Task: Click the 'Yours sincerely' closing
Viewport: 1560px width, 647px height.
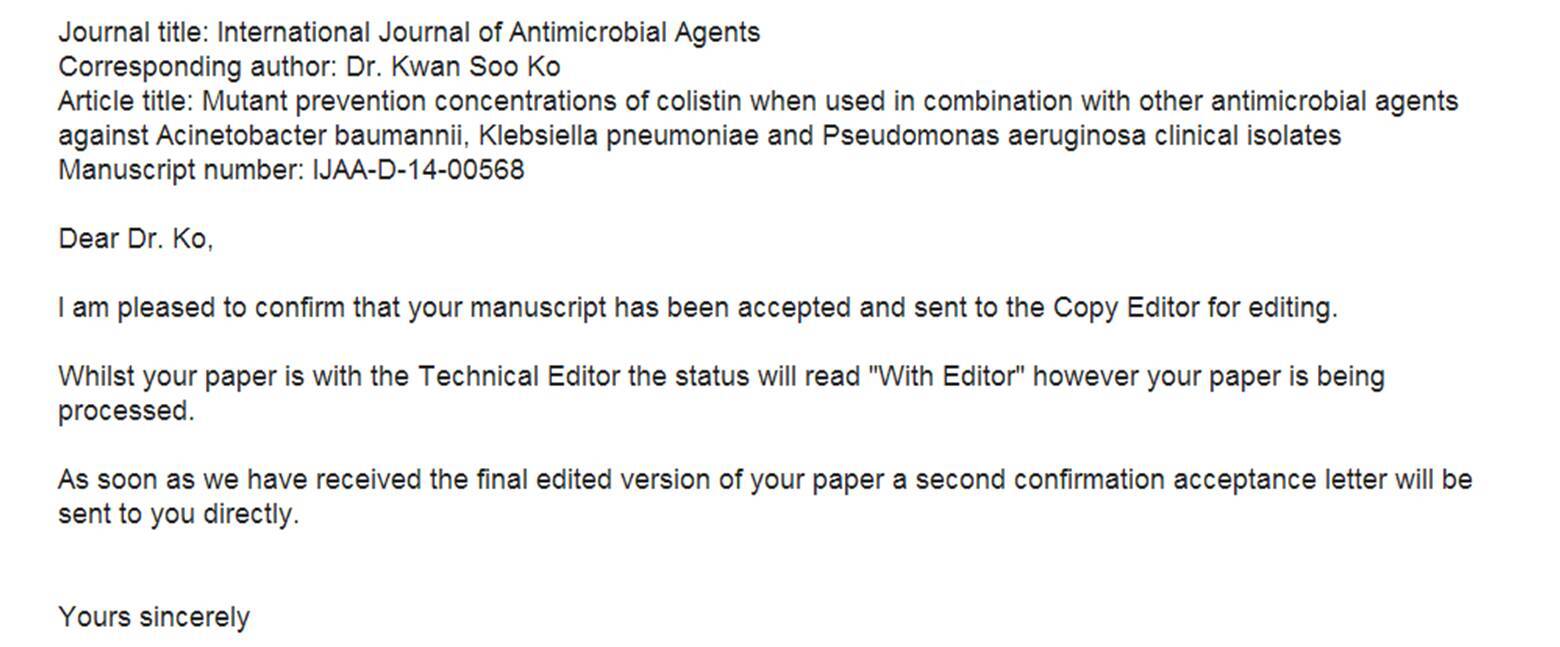Action: [x=154, y=618]
